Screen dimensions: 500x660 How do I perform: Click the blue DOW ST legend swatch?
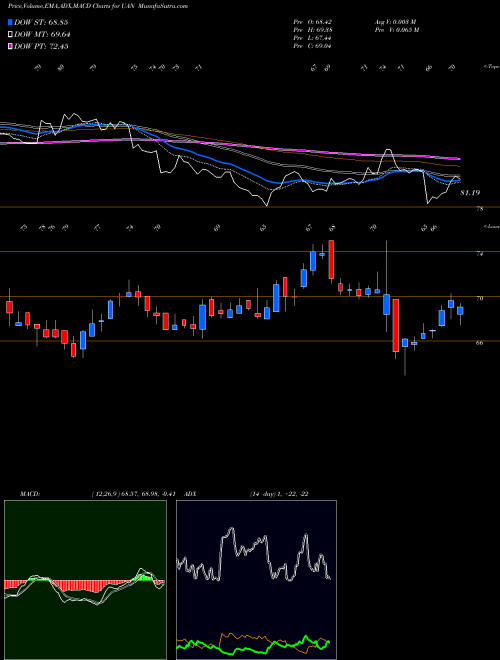(10, 22)
